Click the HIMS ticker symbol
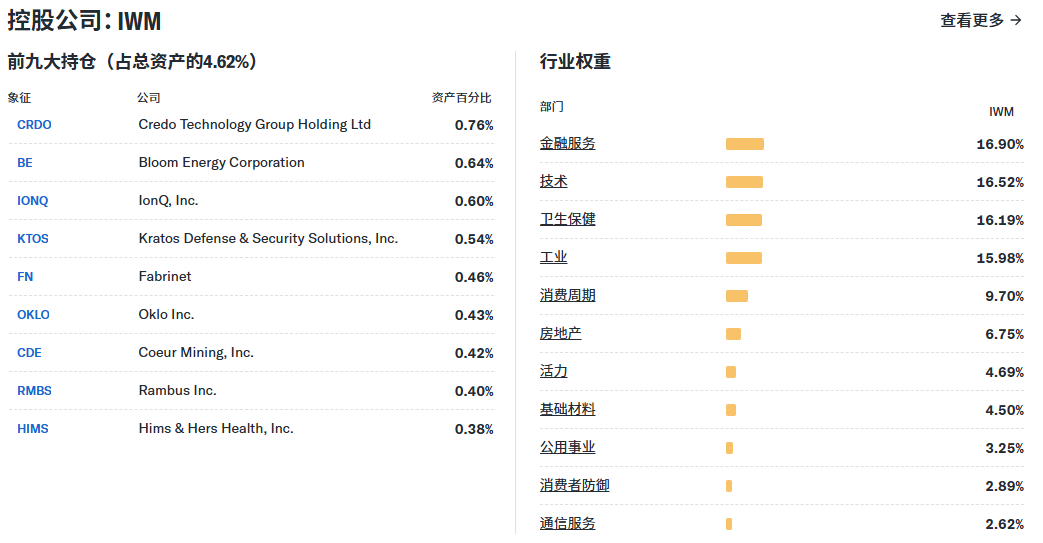Image resolution: width=1043 pixels, height=543 pixels. coord(32,429)
